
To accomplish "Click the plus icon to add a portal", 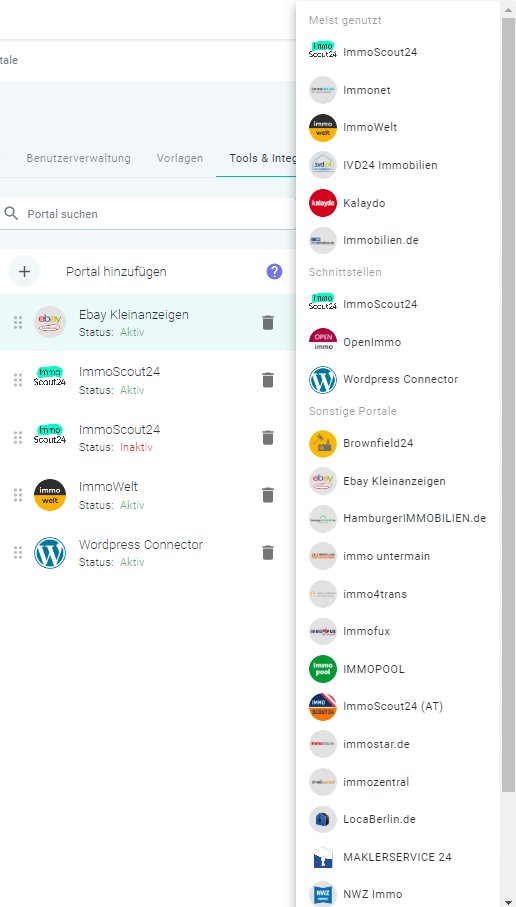I will coord(24,271).
